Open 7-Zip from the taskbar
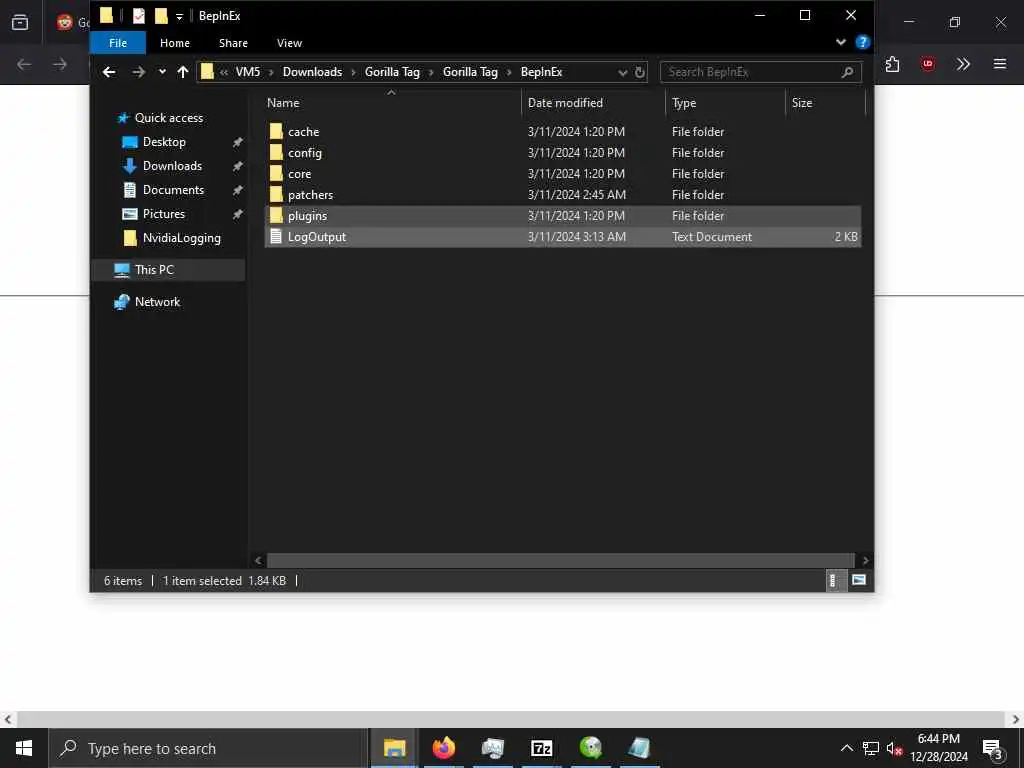The width and height of the screenshot is (1024, 768). pos(541,748)
